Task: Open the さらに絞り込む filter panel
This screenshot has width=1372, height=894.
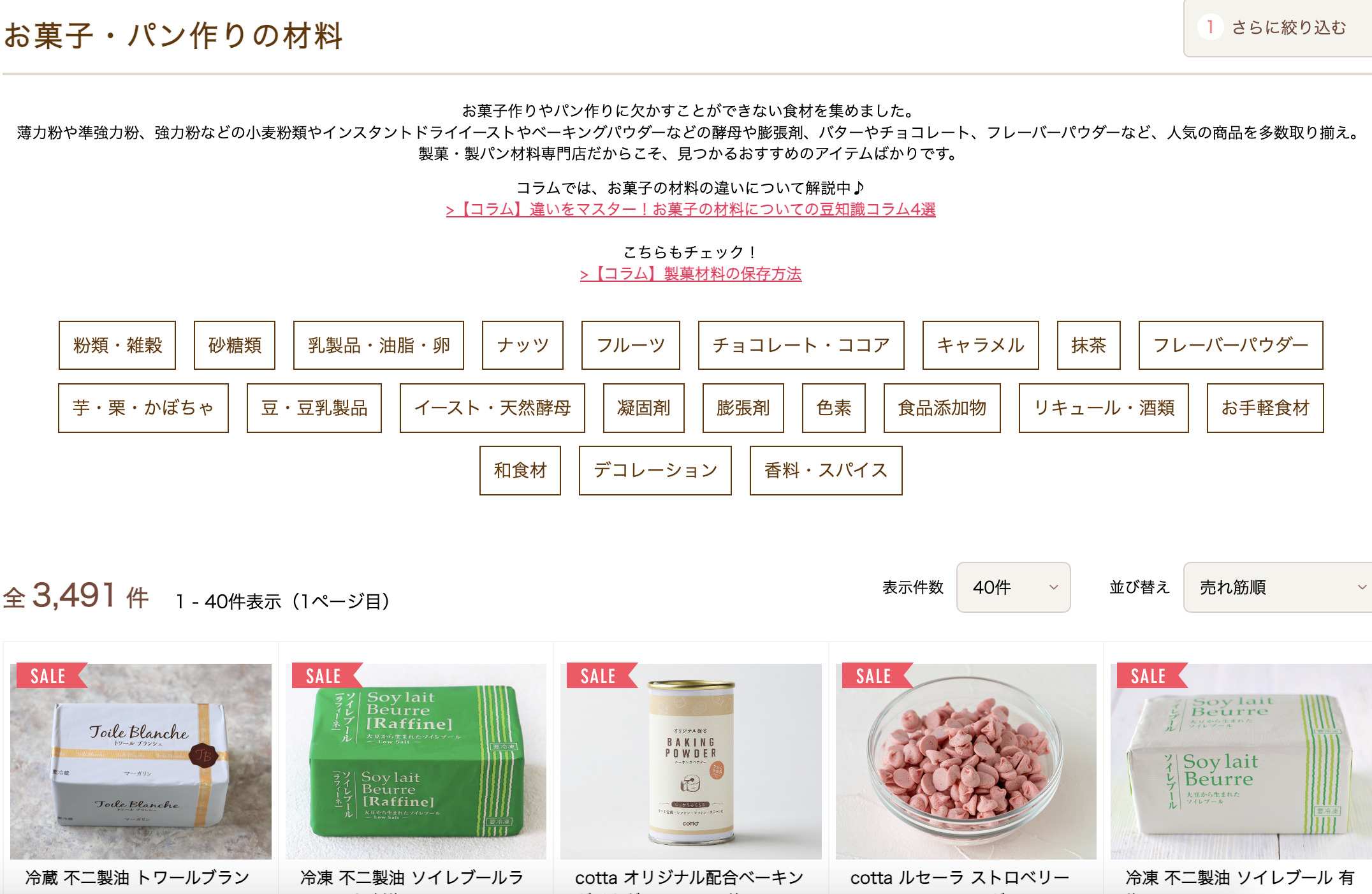Action: pos(1278,27)
